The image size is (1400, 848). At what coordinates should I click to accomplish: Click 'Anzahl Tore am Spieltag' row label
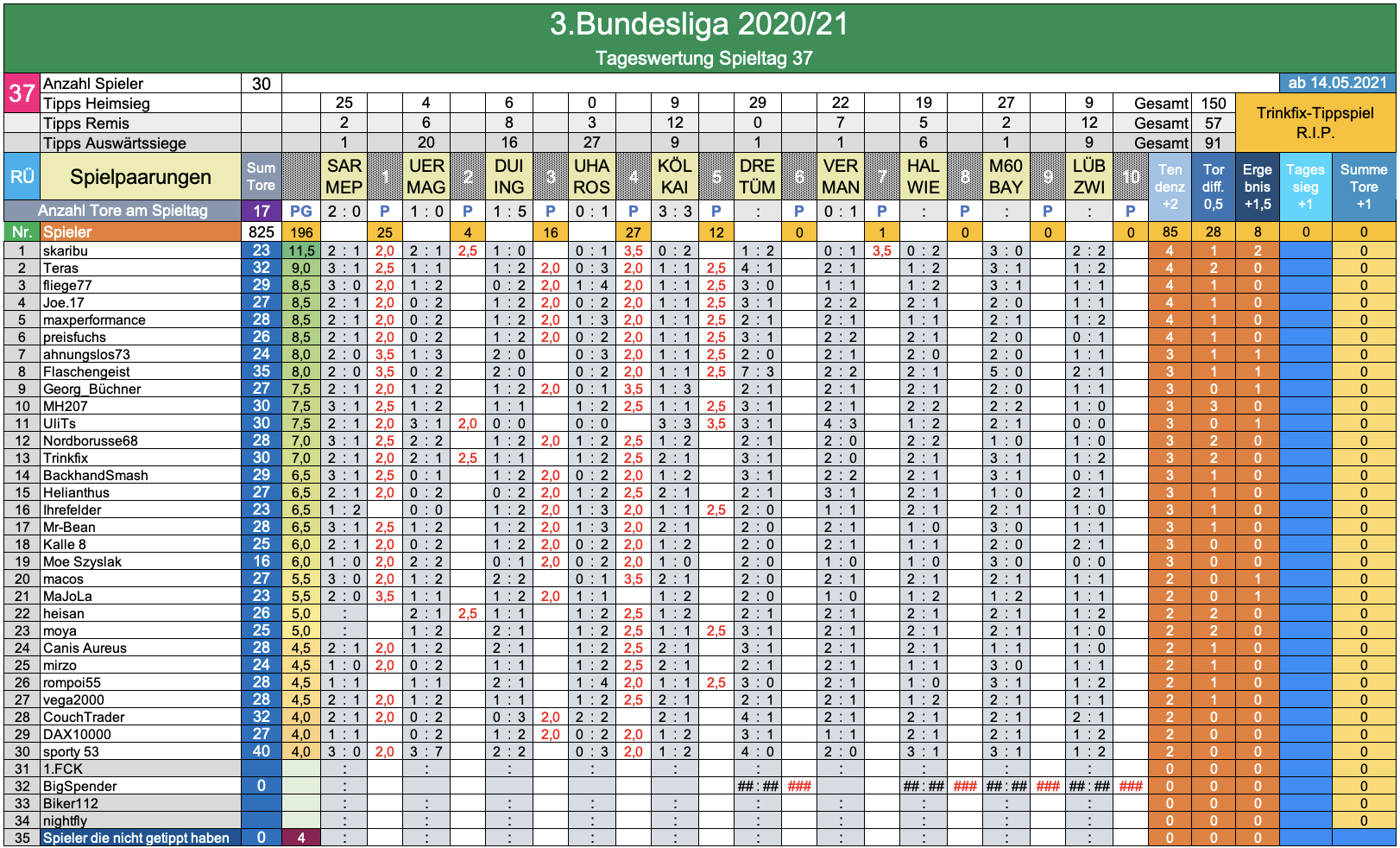tap(123, 211)
